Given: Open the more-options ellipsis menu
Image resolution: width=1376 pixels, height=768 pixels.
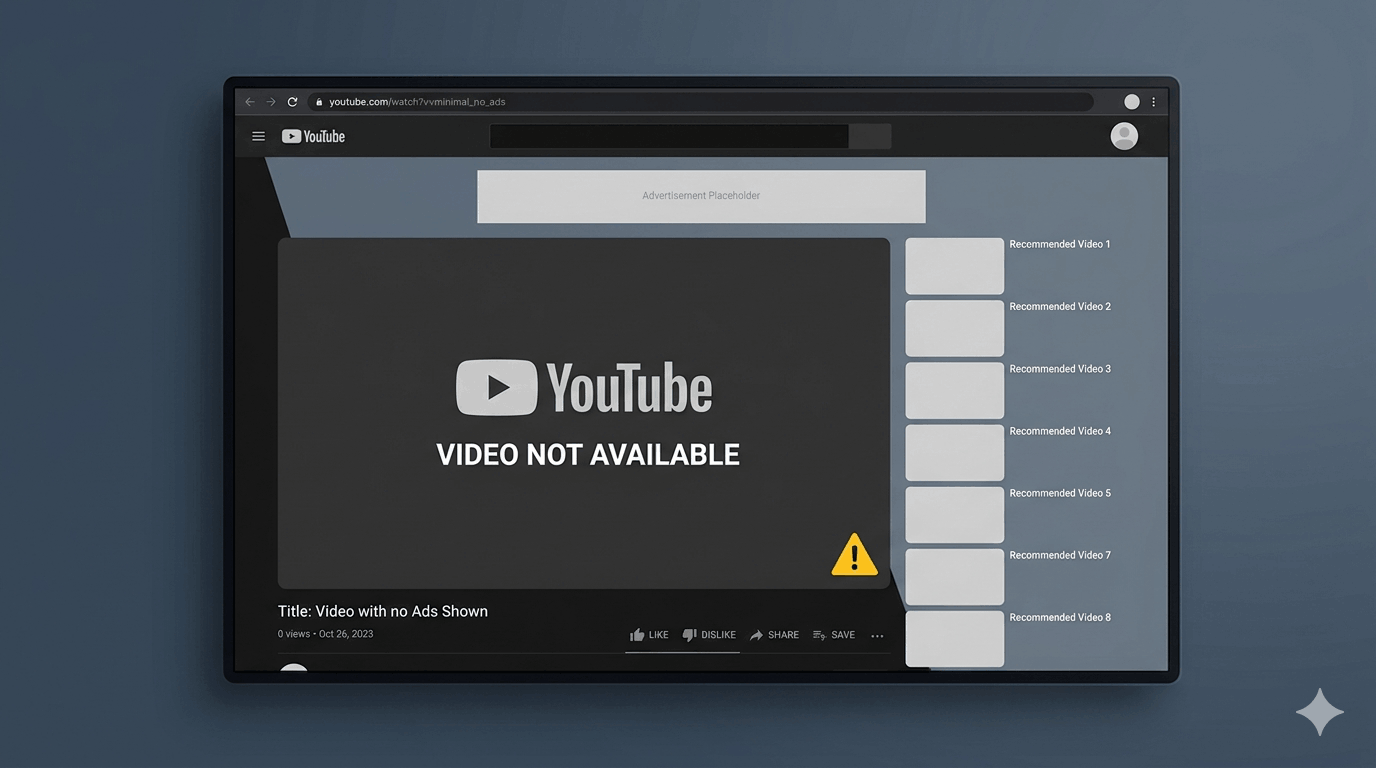Looking at the screenshot, I should pyautogui.click(x=877, y=635).
